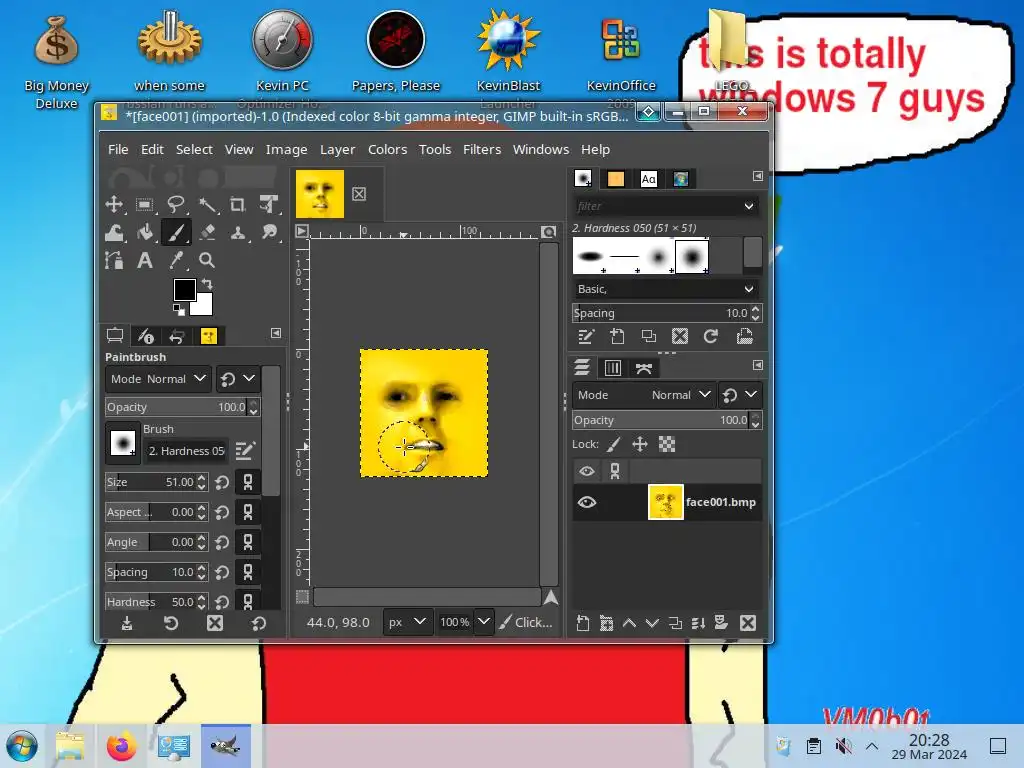The image size is (1024, 768).
Task: Open Tool Options tab configuration menu
Action: [x=276, y=334]
